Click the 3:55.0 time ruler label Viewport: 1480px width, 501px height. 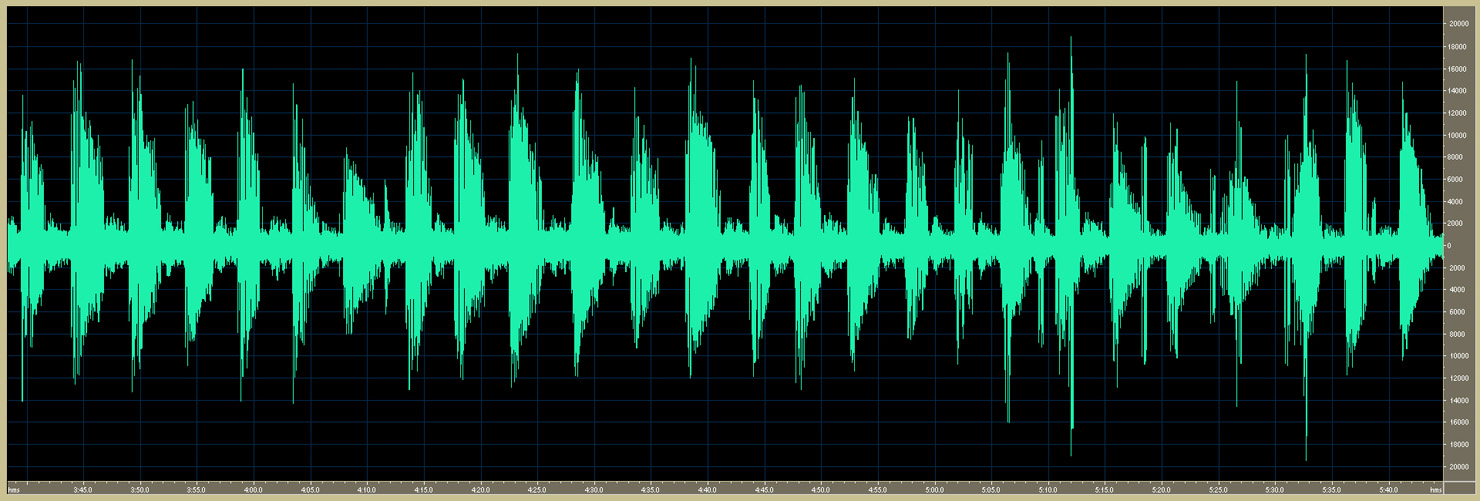(x=196, y=489)
